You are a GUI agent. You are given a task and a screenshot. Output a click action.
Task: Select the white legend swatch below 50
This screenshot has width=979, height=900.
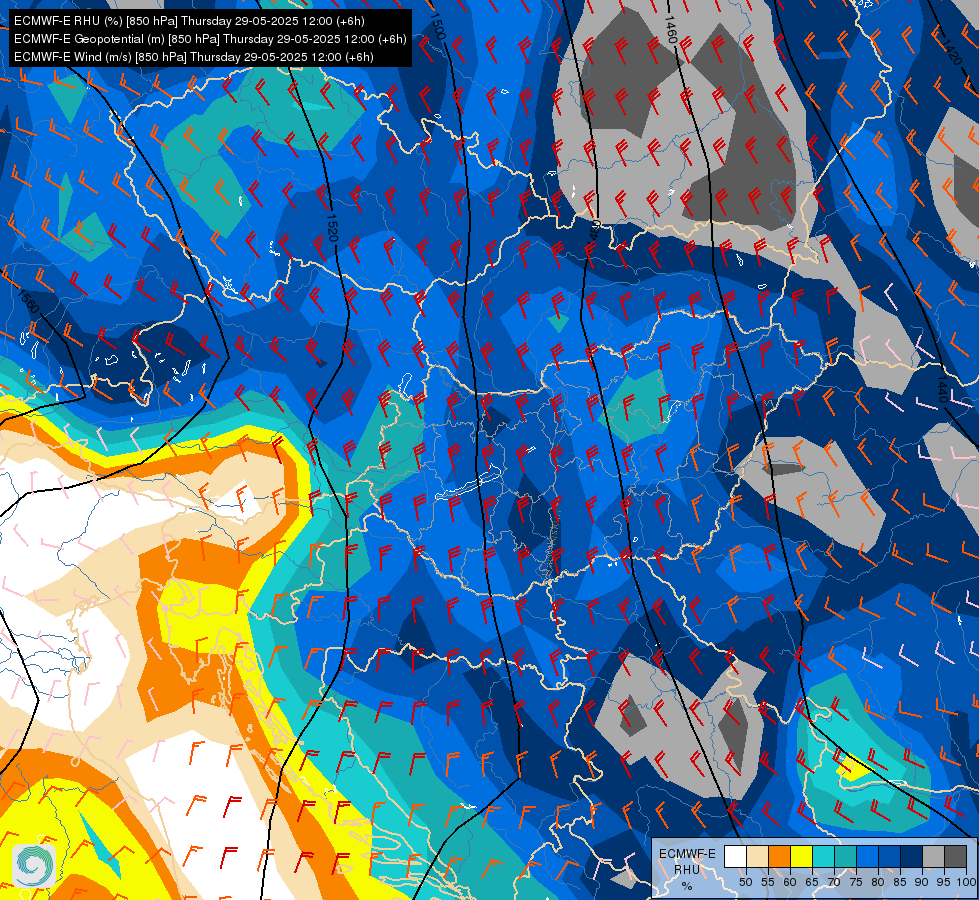pyautogui.click(x=735, y=857)
